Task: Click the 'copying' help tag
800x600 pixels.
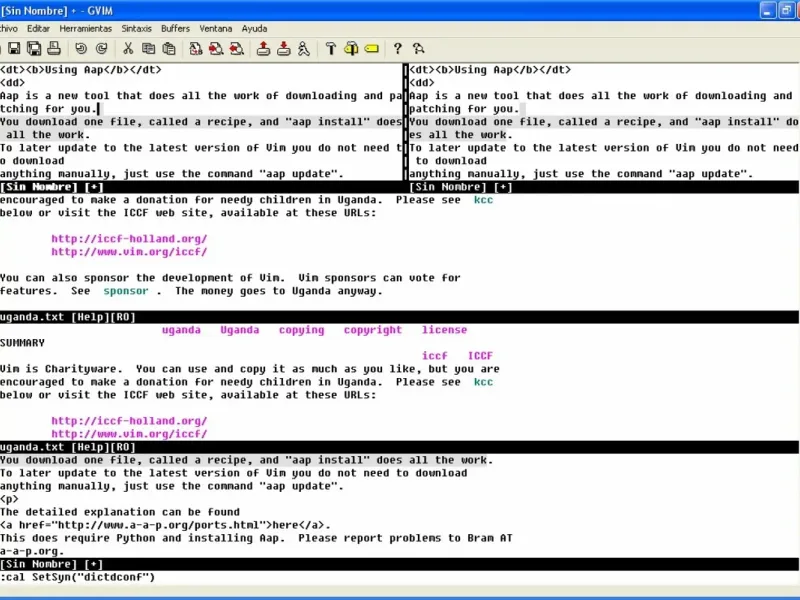Action: (x=301, y=330)
